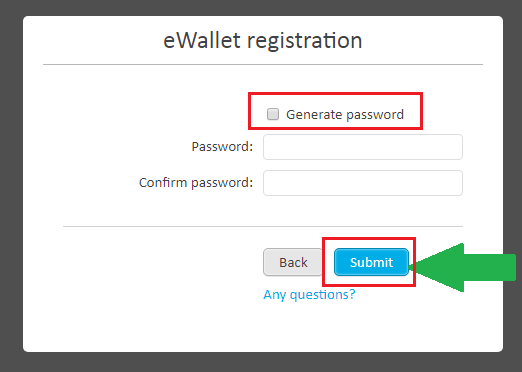Image resolution: width=522 pixels, height=372 pixels.
Task: Click the divider line under the heading
Action: point(263,64)
